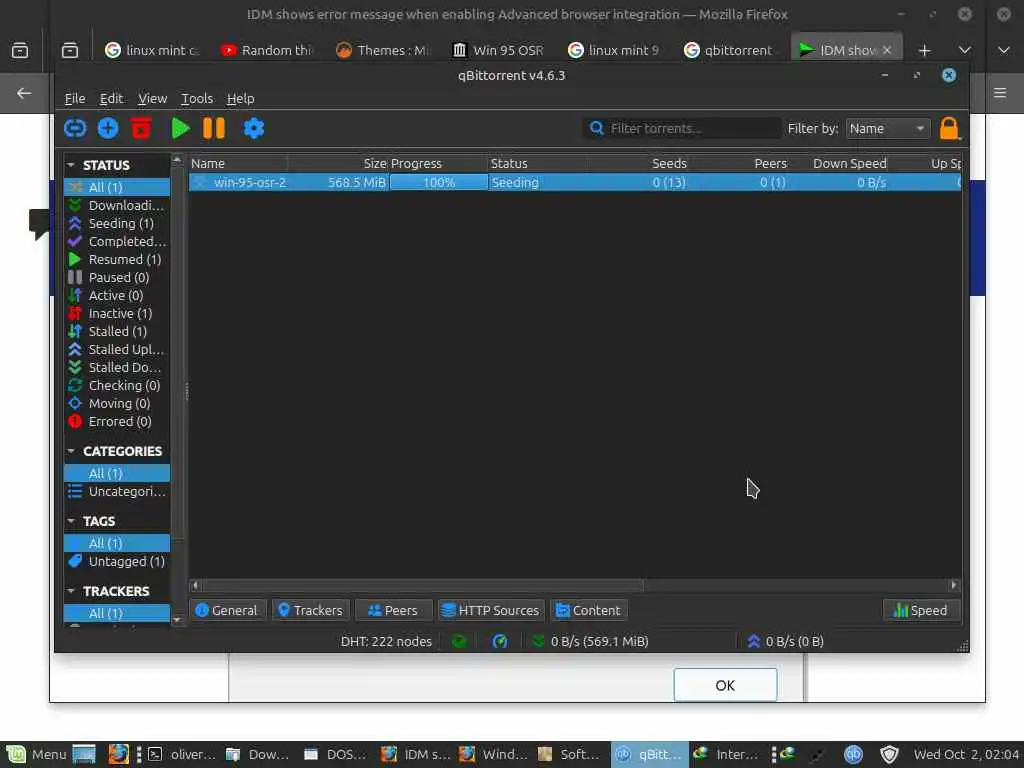Select the Resumed (1) status filter
The height and width of the screenshot is (768, 1024).
(x=117, y=259)
